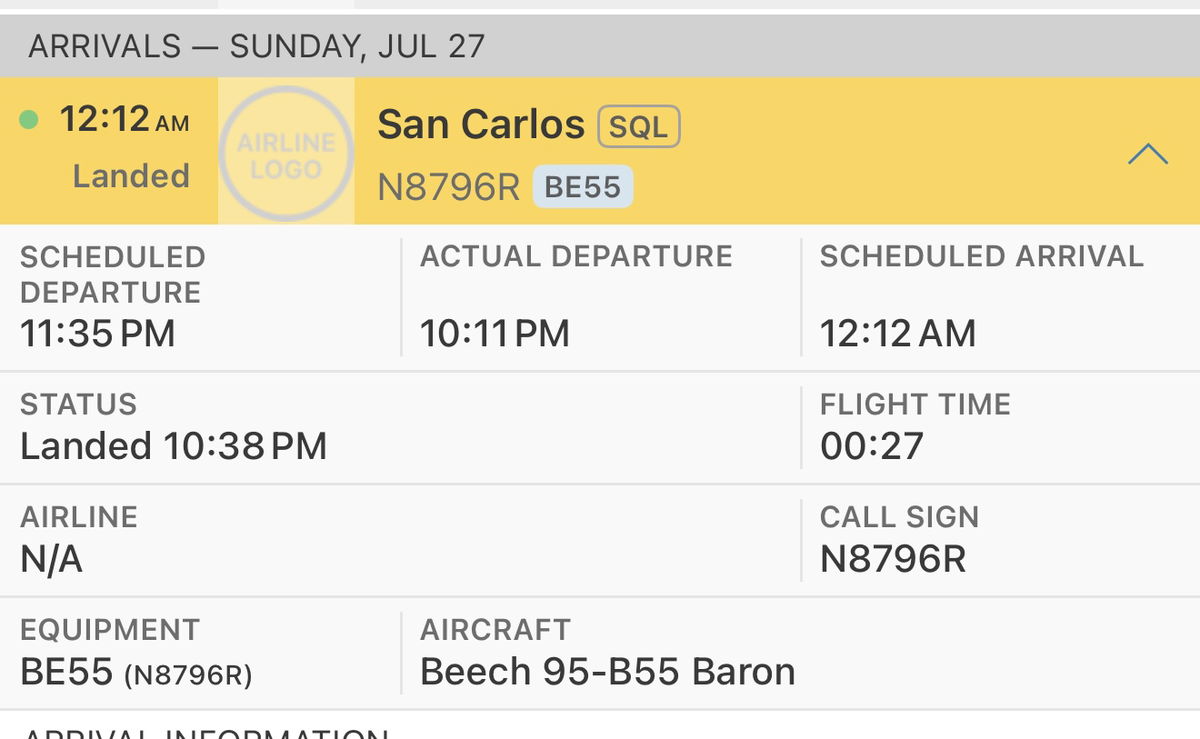Select the SQL airport code badge
Image resolution: width=1200 pixels, height=739 pixels.
[638, 127]
